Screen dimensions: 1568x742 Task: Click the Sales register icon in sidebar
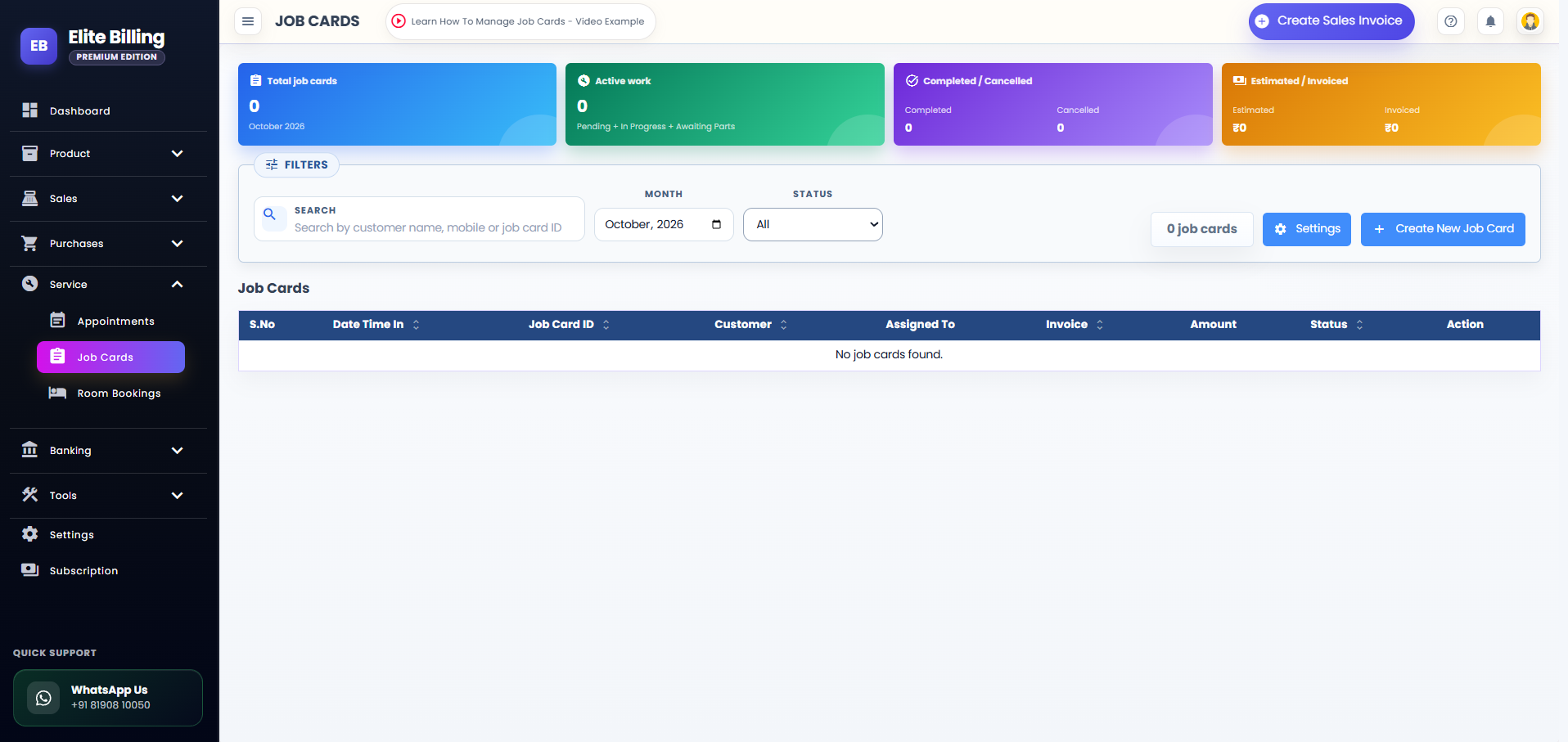(30, 198)
